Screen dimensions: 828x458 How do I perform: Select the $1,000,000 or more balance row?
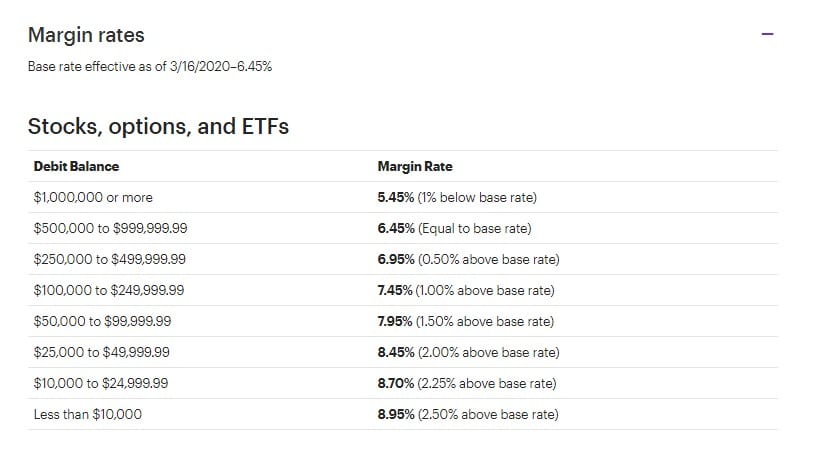coord(93,197)
